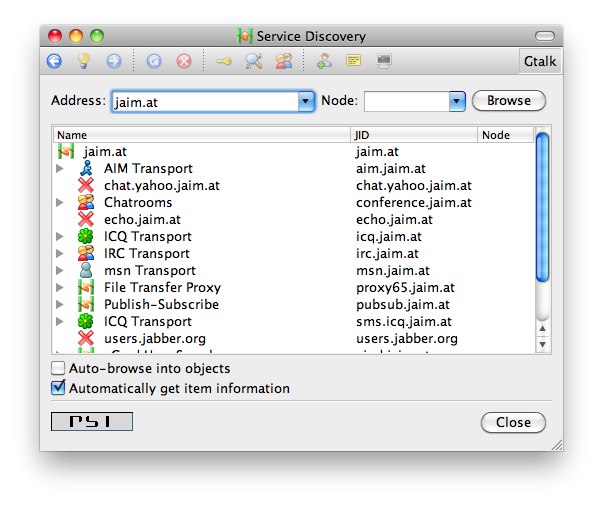Click the magnifier search icon
603x506 pixels.
pos(254,61)
